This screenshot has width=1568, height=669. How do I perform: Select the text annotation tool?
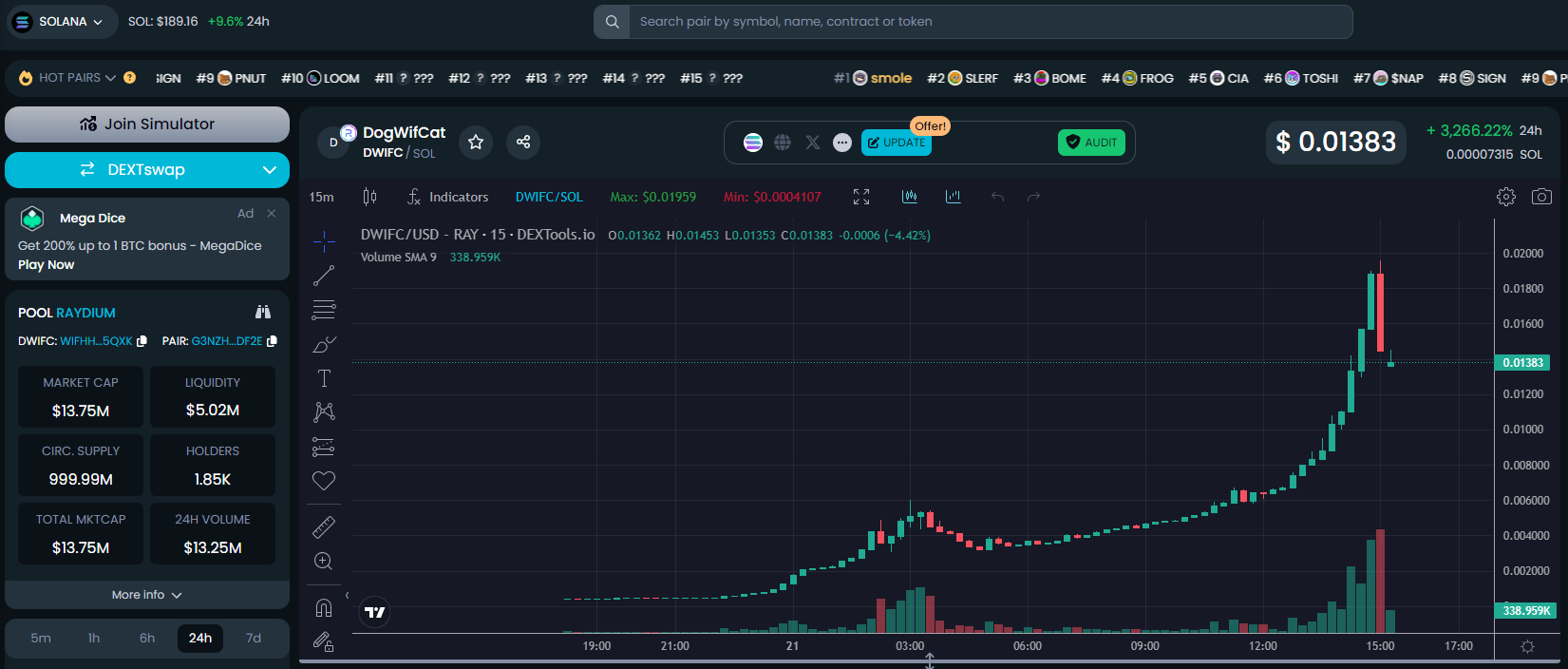coord(324,378)
